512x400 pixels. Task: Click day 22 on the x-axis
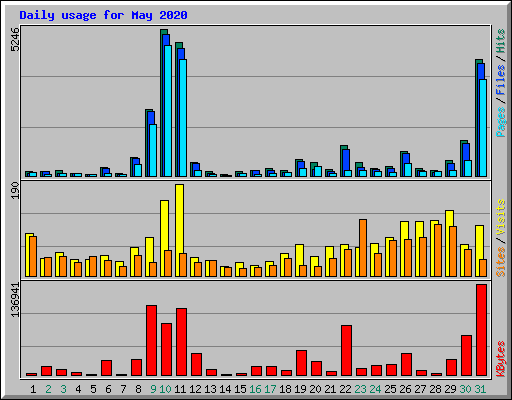[x=345, y=389]
